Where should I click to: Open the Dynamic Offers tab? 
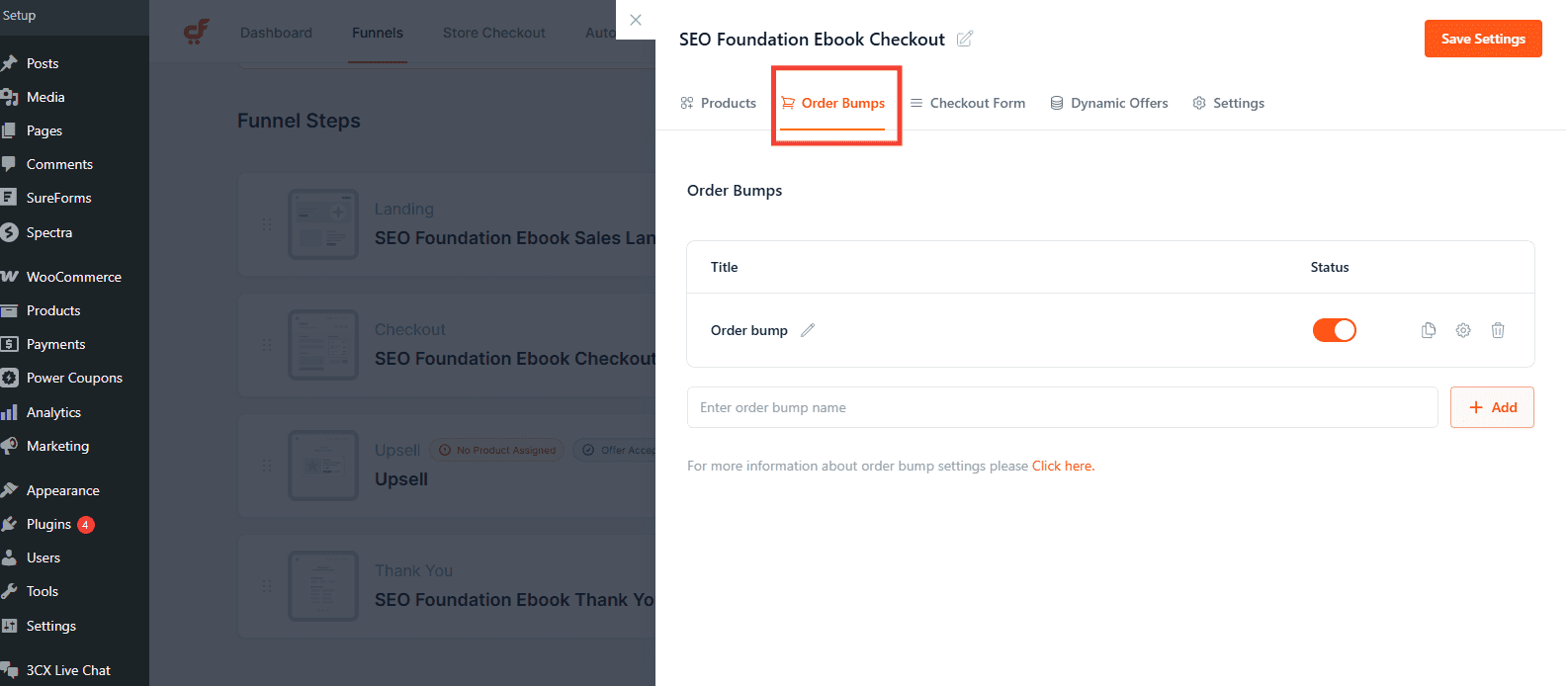point(1120,102)
